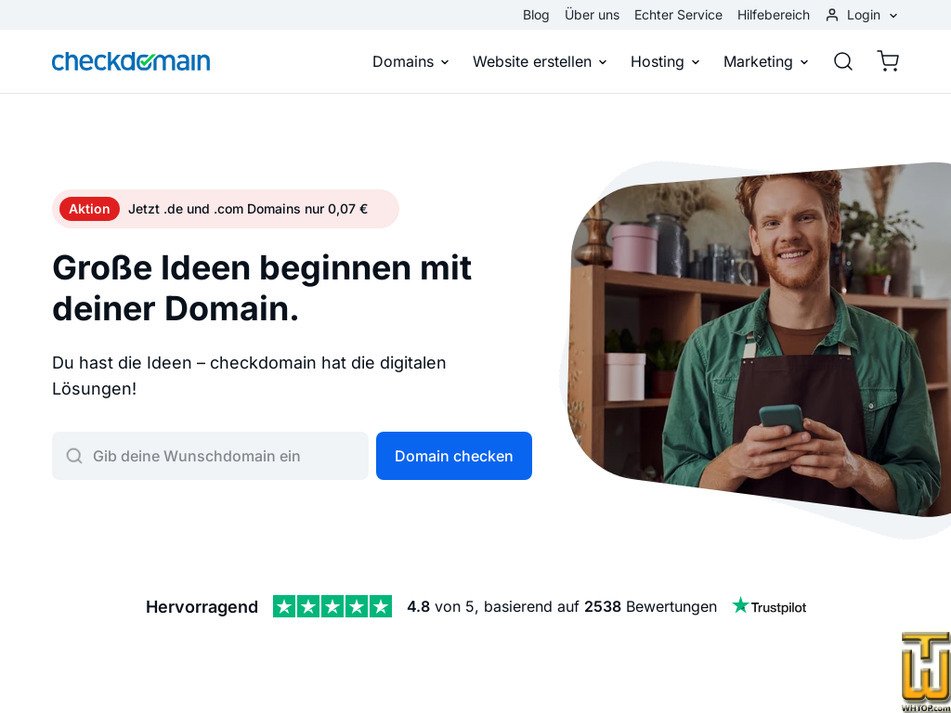Screen dimensions: 951x713
Task: Expand the Domains dropdown menu
Action: pos(411,62)
